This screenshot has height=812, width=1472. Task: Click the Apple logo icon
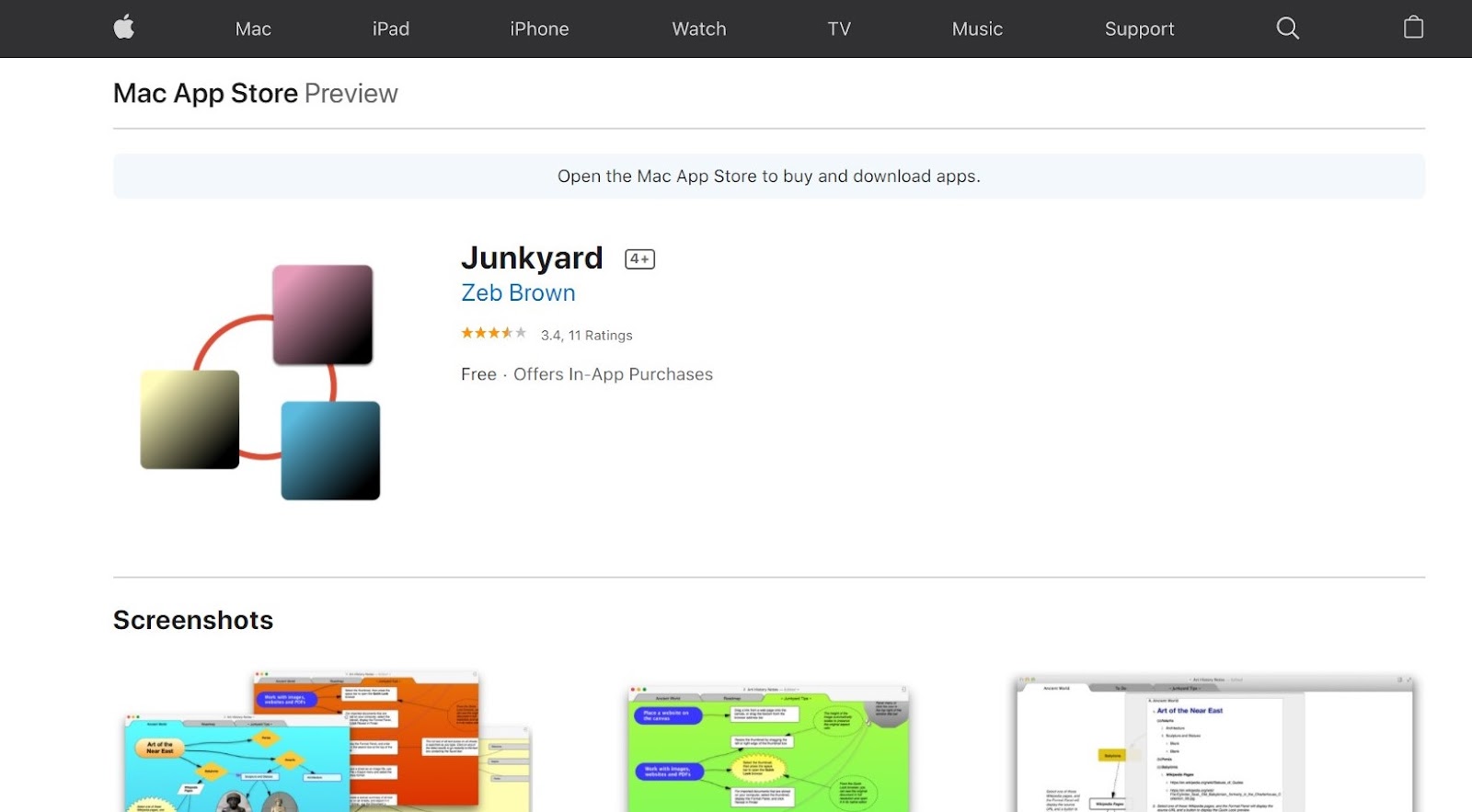click(x=124, y=28)
